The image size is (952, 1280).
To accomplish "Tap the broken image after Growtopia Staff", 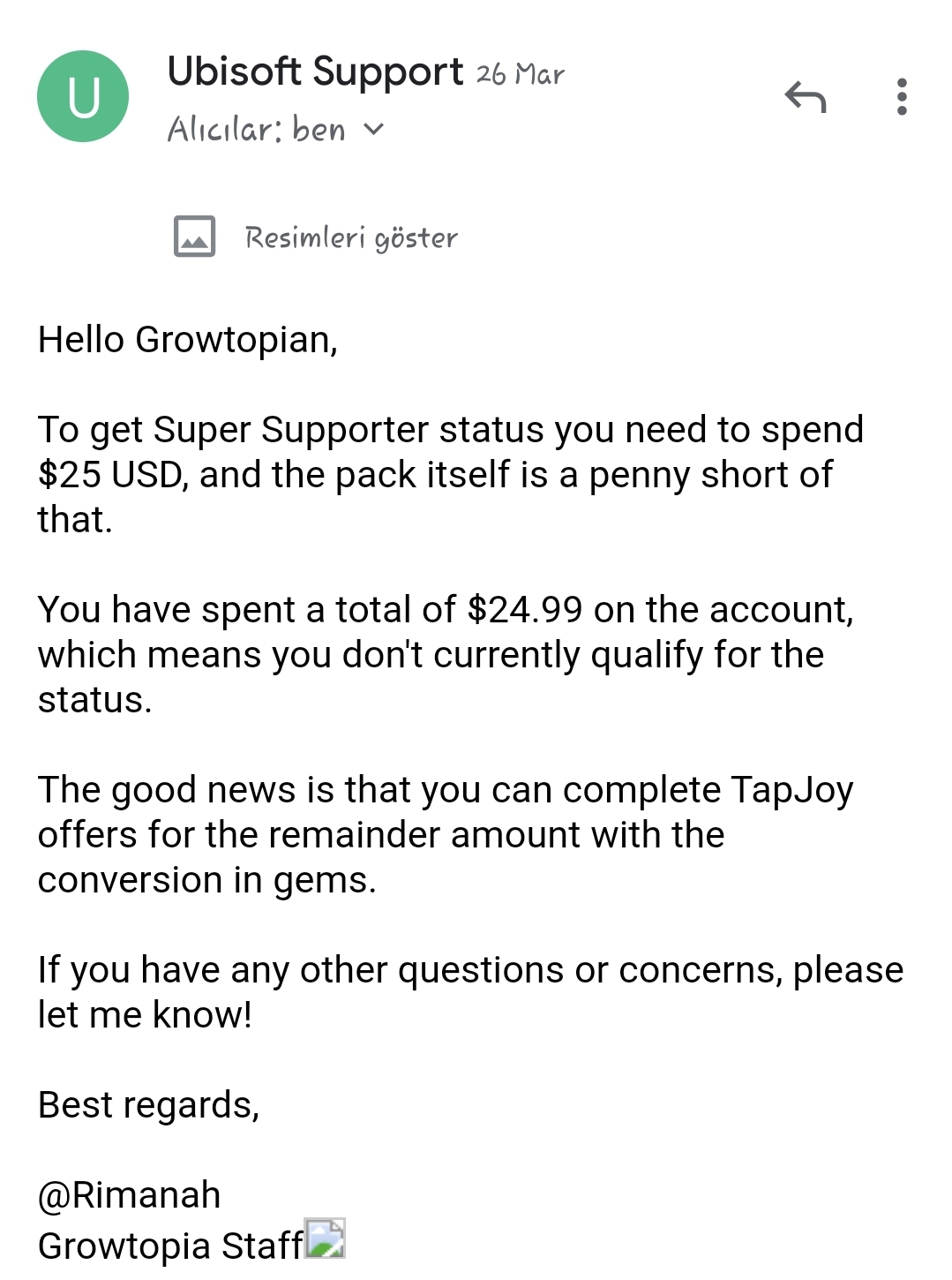I will 325,1239.
